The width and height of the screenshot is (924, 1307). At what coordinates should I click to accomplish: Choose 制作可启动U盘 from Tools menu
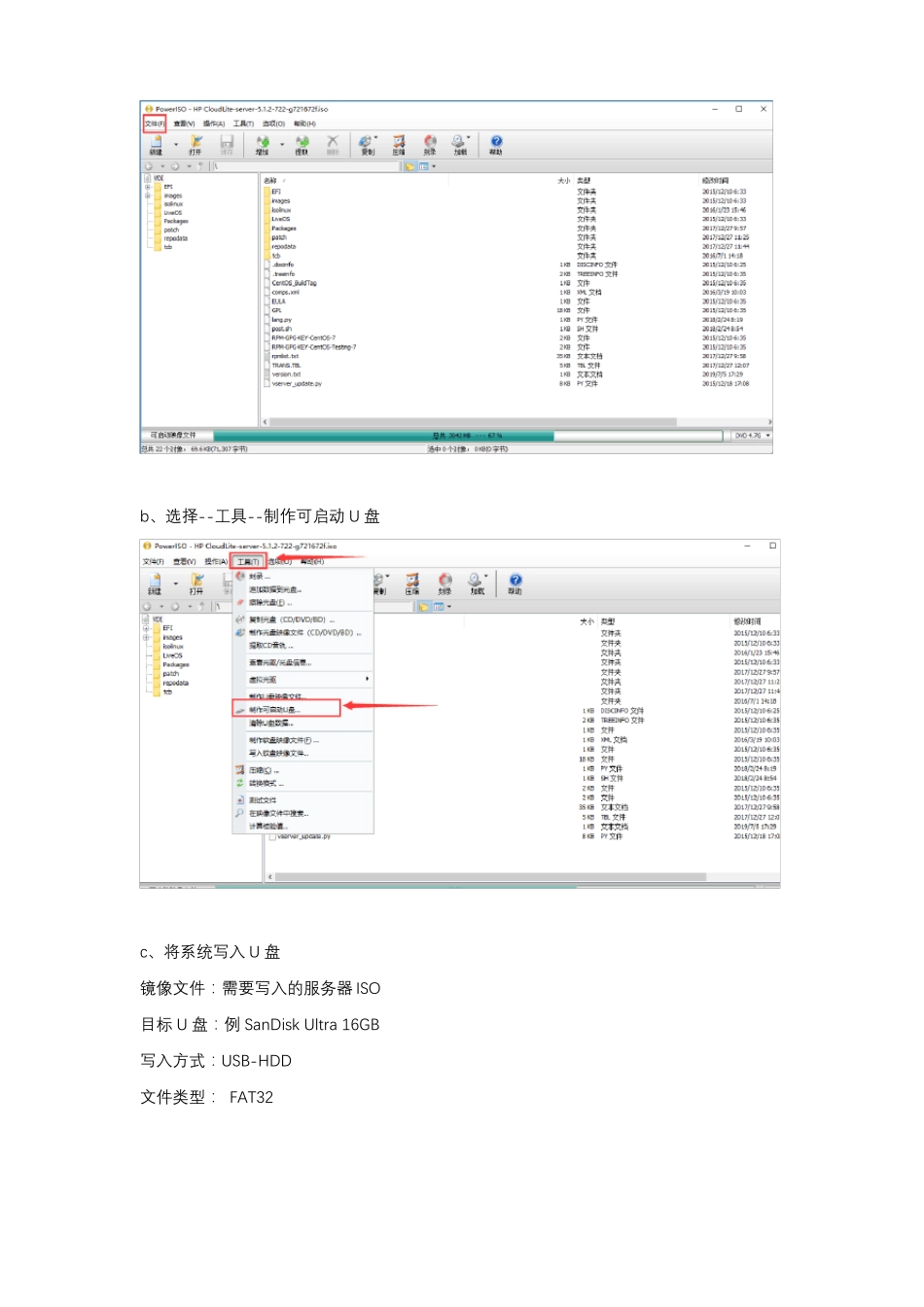click(287, 710)
